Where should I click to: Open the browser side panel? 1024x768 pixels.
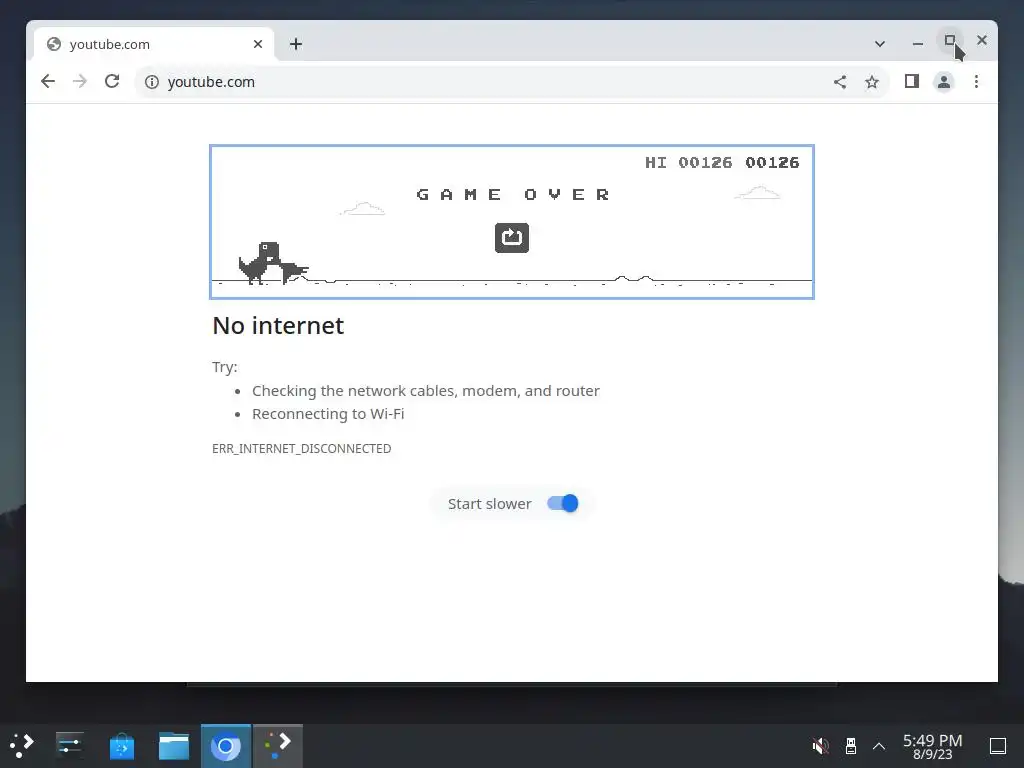point(912,82)
